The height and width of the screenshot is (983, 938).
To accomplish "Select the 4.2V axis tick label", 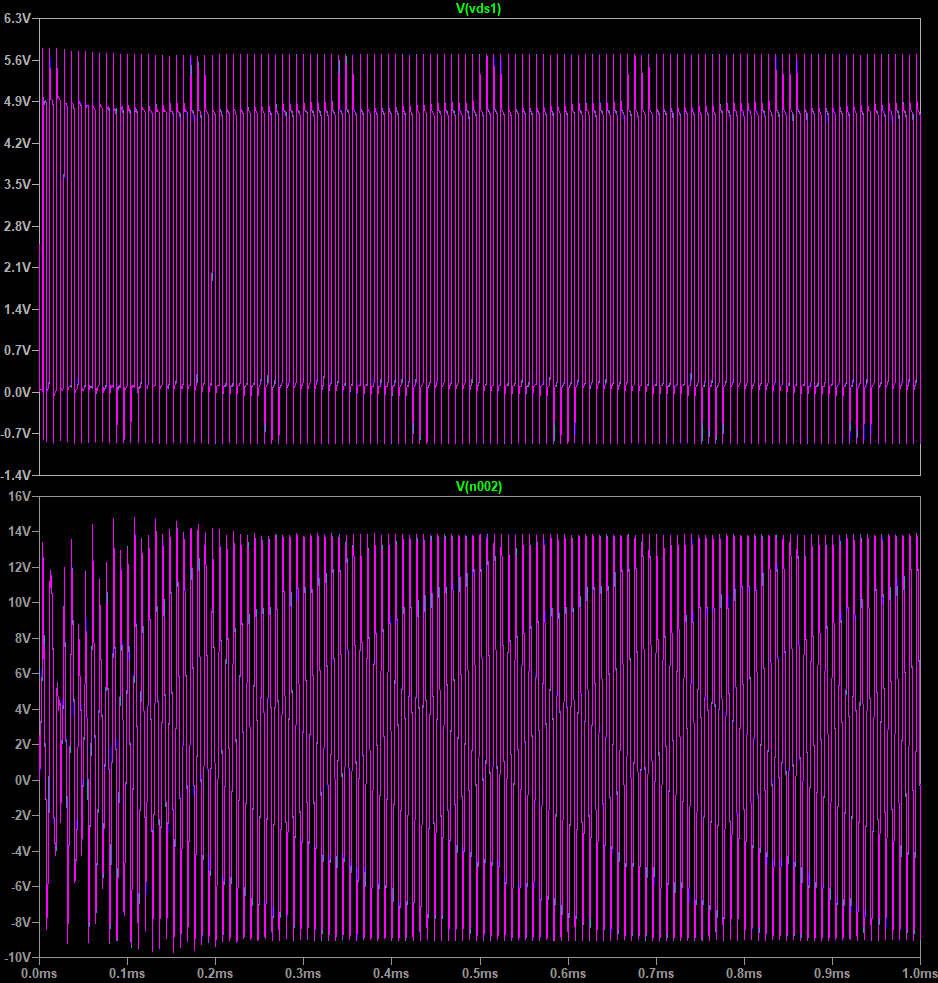I will point(17,143).
